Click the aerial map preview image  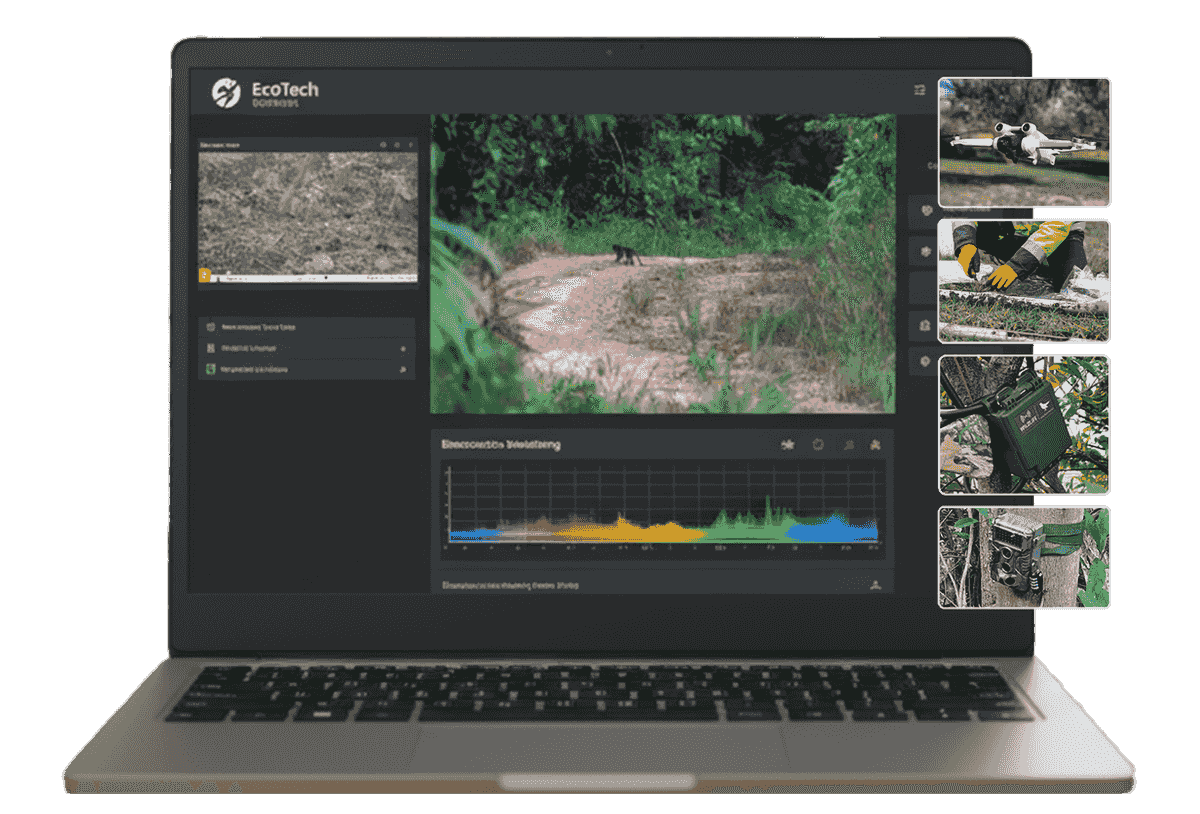(x=308, y=211)
